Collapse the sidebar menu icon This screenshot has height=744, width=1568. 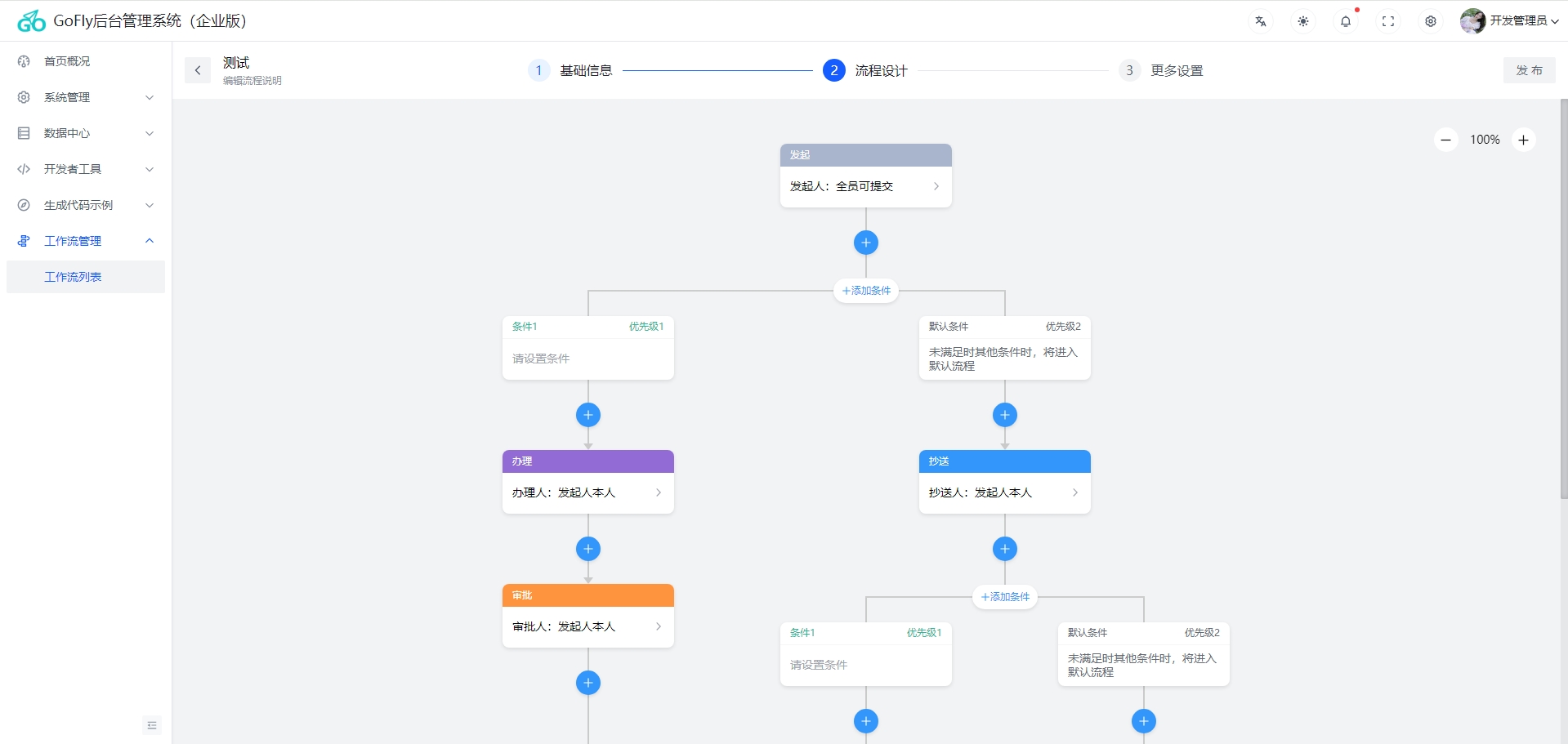click(152, 725)
